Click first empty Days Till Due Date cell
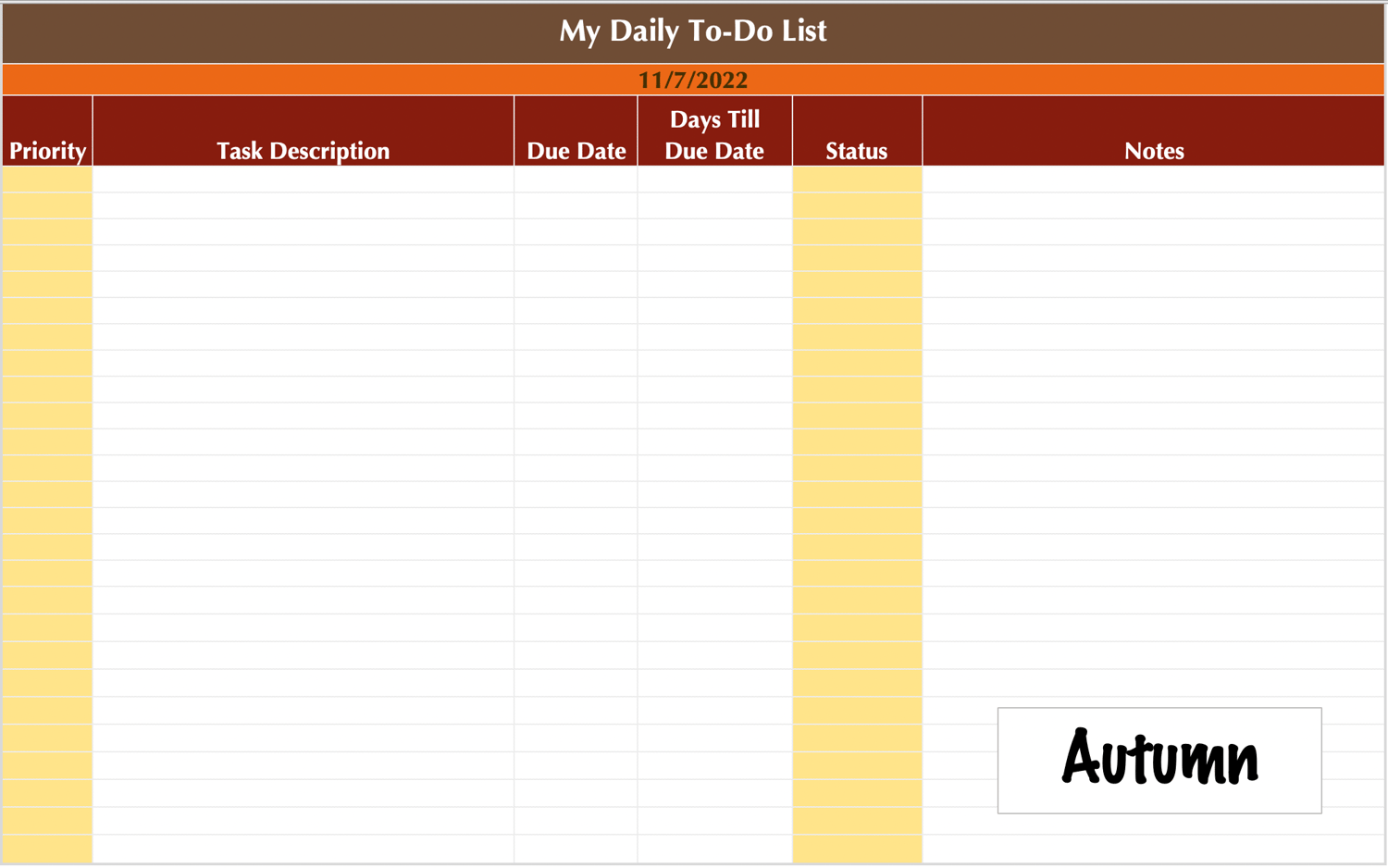The height and width of the screenshot is (868, 1388). pyautogui.click(x=714, y=180)
